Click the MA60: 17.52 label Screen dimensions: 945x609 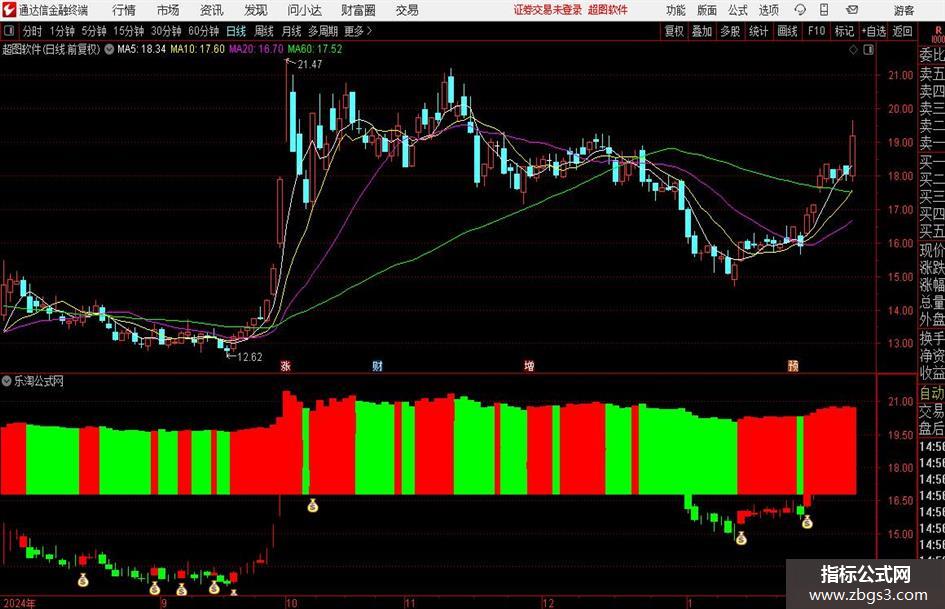(x=315, y=49)
